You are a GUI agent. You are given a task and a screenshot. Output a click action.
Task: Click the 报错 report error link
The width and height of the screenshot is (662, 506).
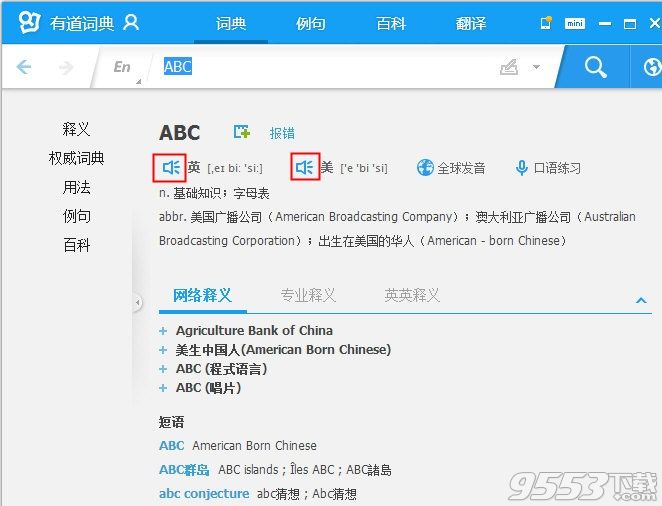pyautogui.click(x=282, y=133)
